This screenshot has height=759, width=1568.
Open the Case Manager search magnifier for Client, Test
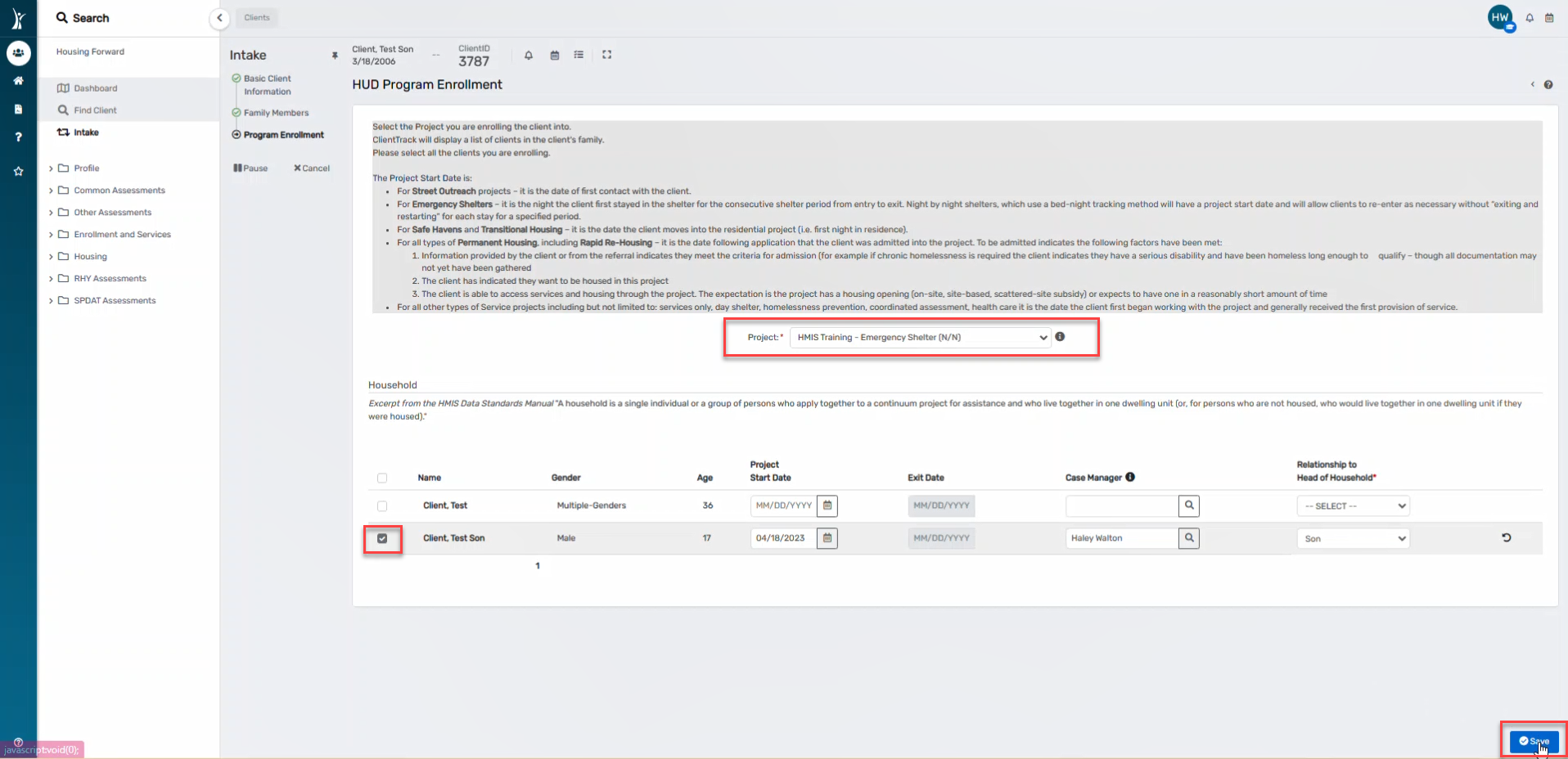click(x=1188, y=505)
